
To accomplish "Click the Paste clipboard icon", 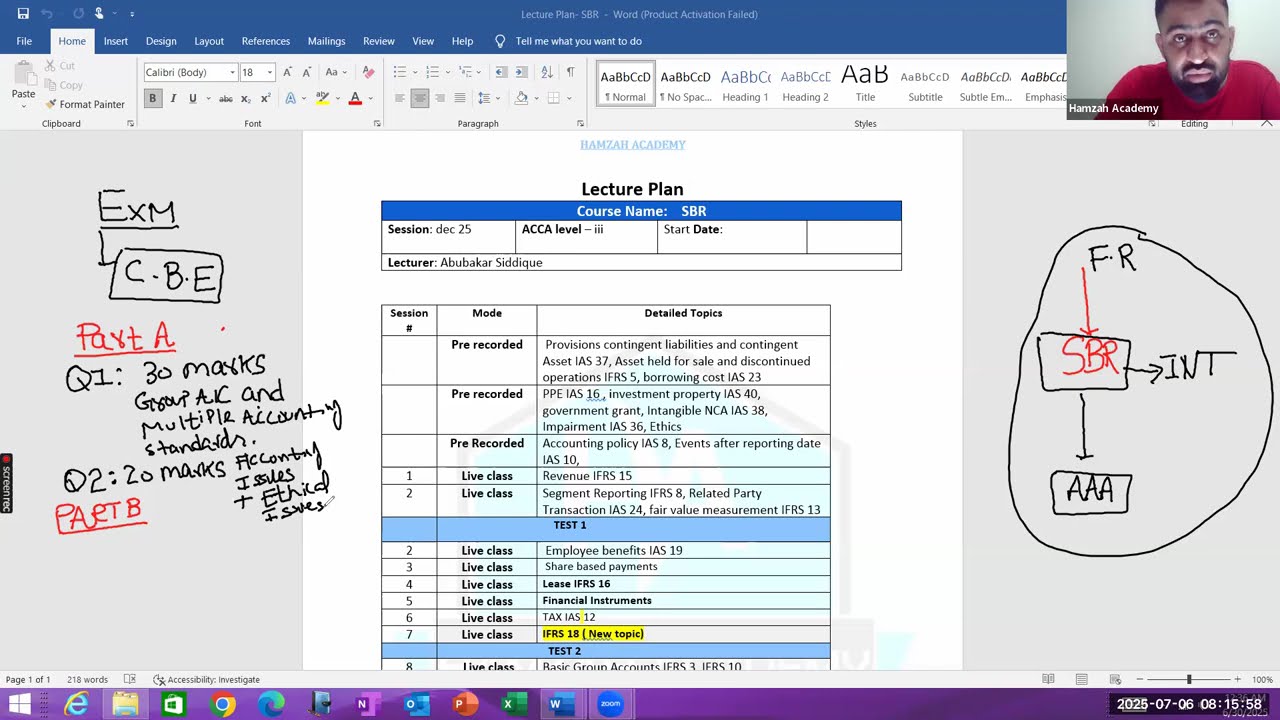I will point(23,73).
